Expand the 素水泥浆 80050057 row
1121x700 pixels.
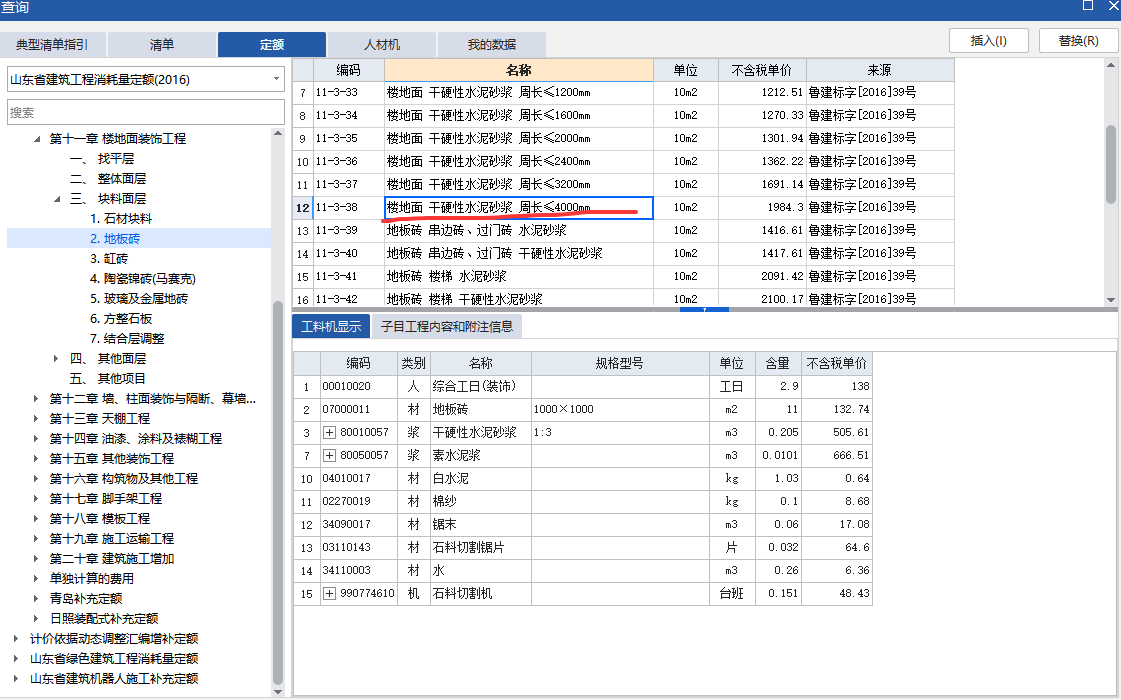(x=330, y=455)
